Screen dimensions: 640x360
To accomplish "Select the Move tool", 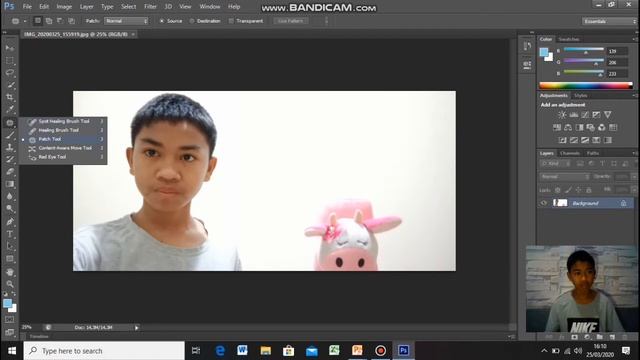I will pyautogui.click(x=10, y=48).
